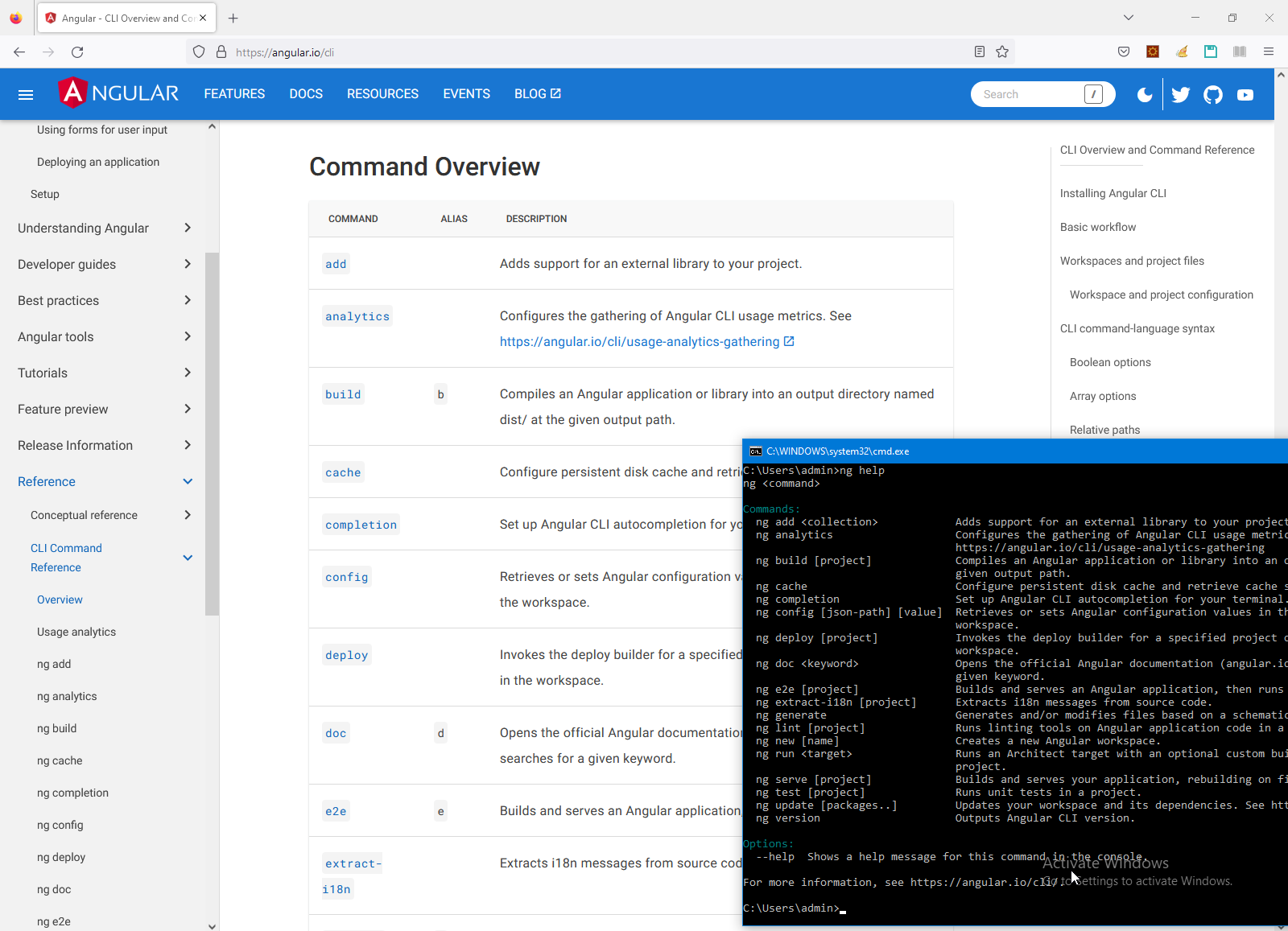The height and width of the screenshot is (931, 1288).
Task: Open Deploying an application in sidebar
Action: (x=98, y=162)
